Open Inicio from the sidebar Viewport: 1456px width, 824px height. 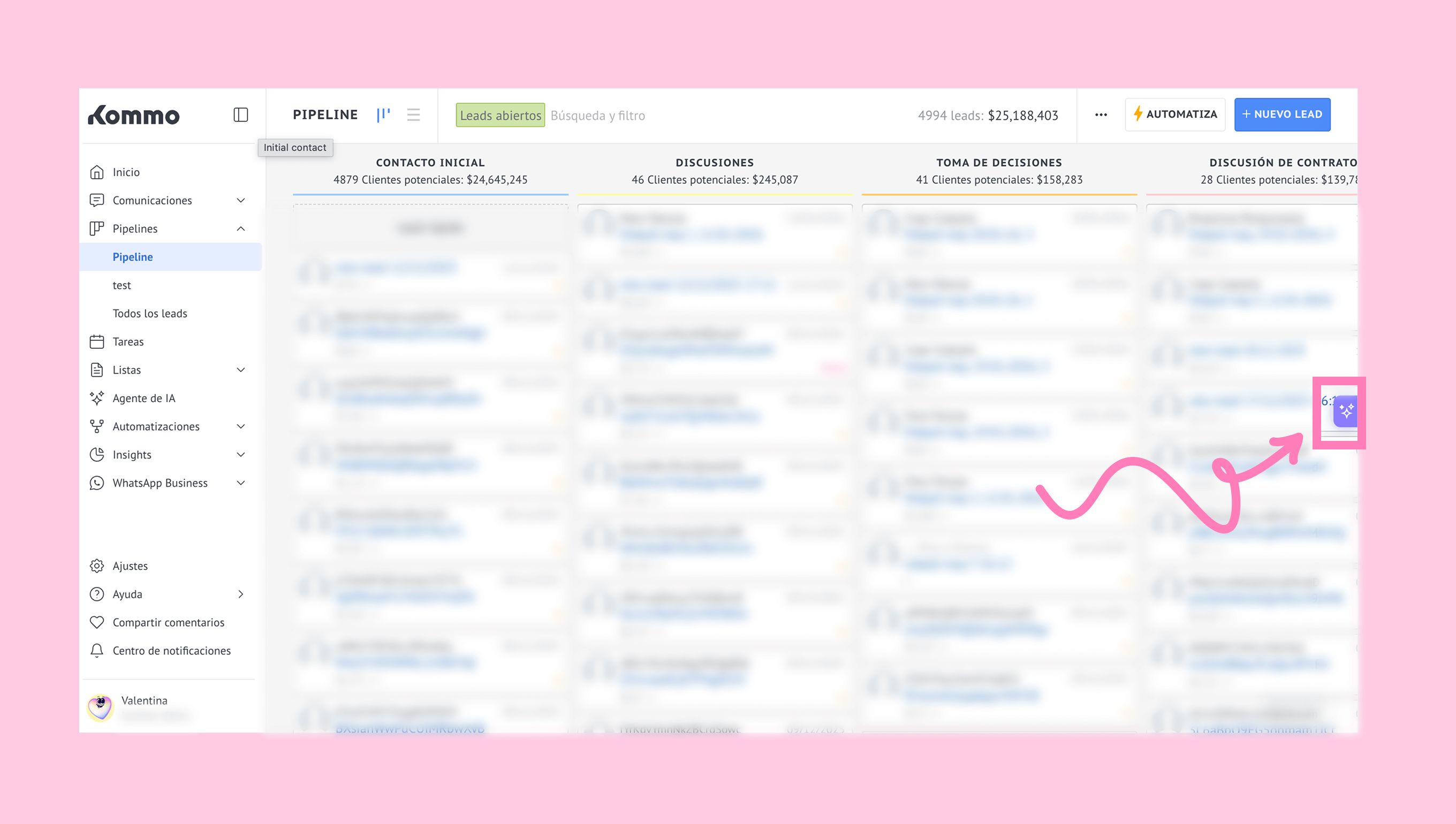click(126, 172)
